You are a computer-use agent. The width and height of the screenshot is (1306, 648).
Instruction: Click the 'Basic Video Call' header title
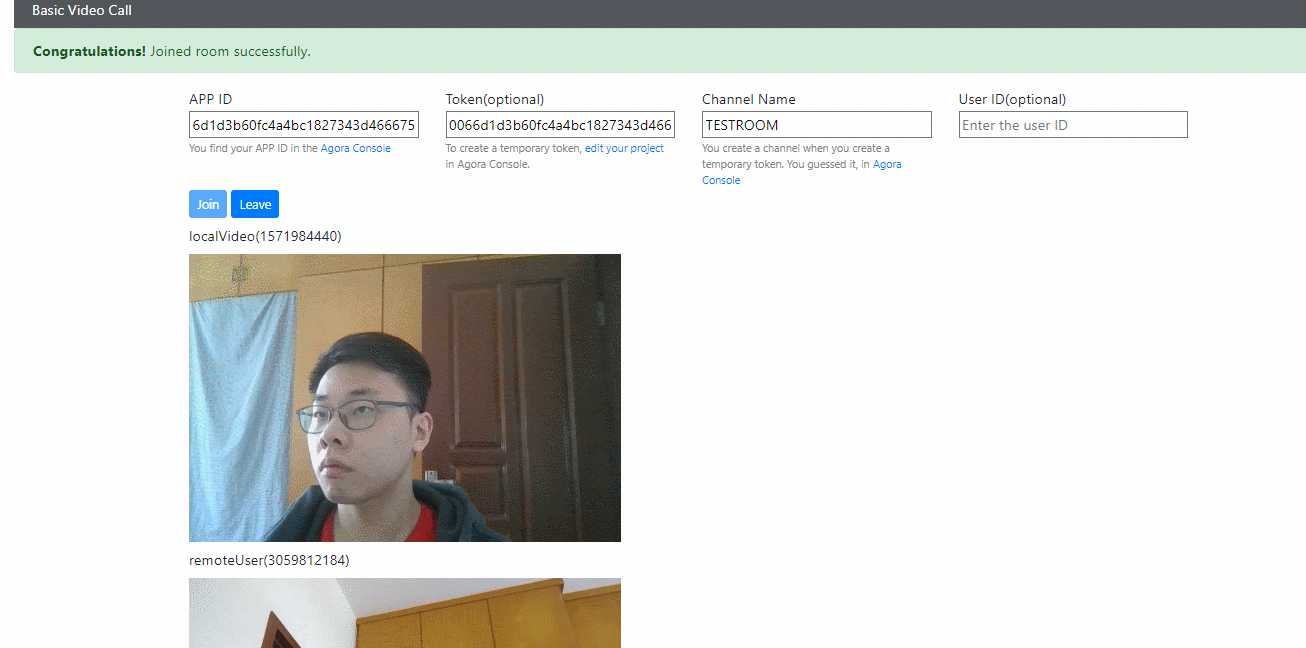[x=82, y=10]
